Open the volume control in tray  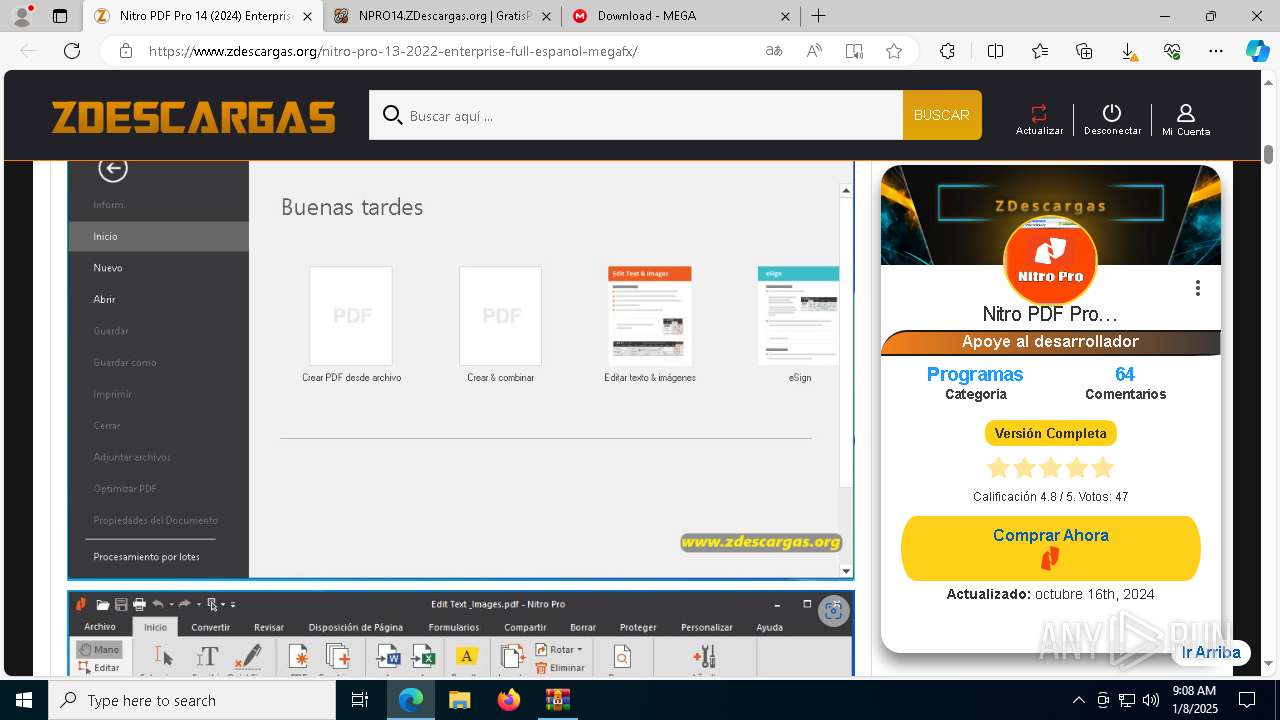tap(1151, 700)
